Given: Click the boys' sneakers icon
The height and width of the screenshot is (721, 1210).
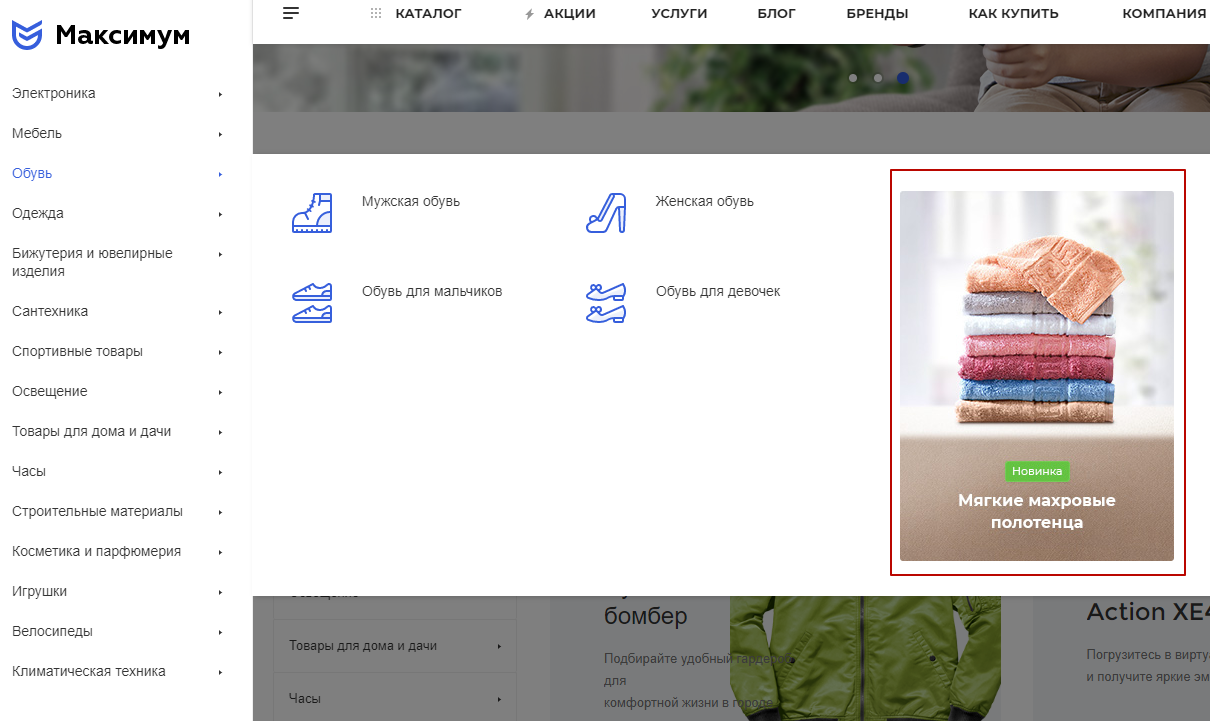Looking at the screenshot, I should pos(312,303).
